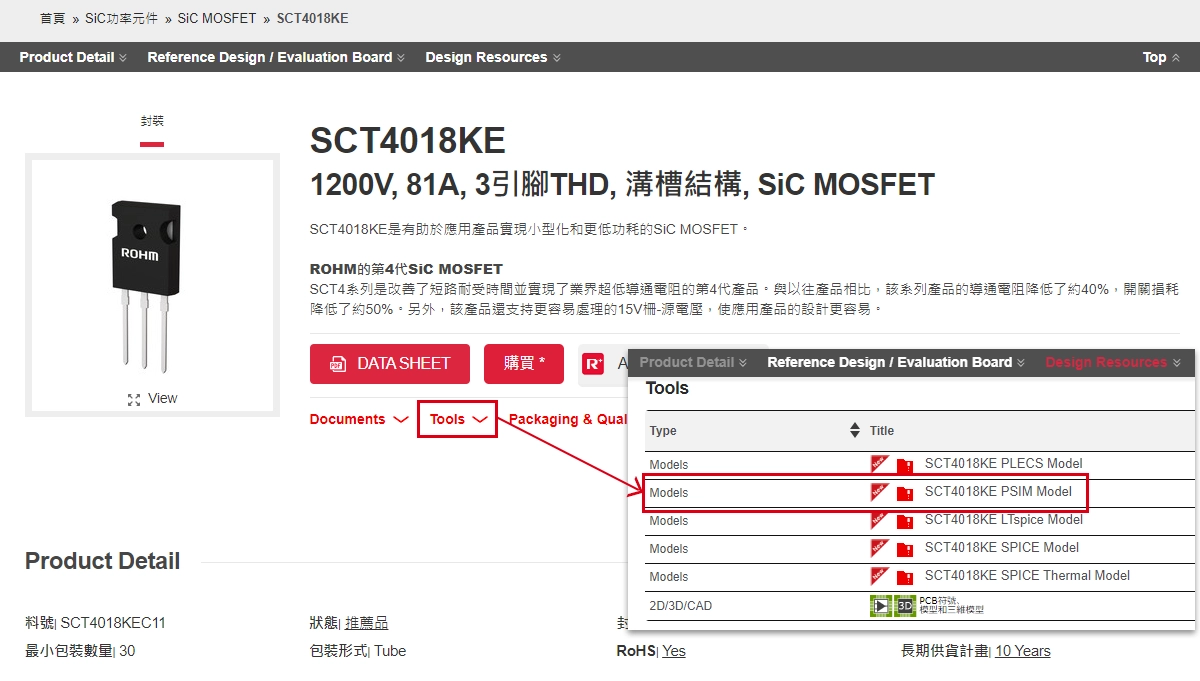Expand the Design Resources nav chevron
The width and height of the screenshot is (1200, 681).
coord(556,58)
